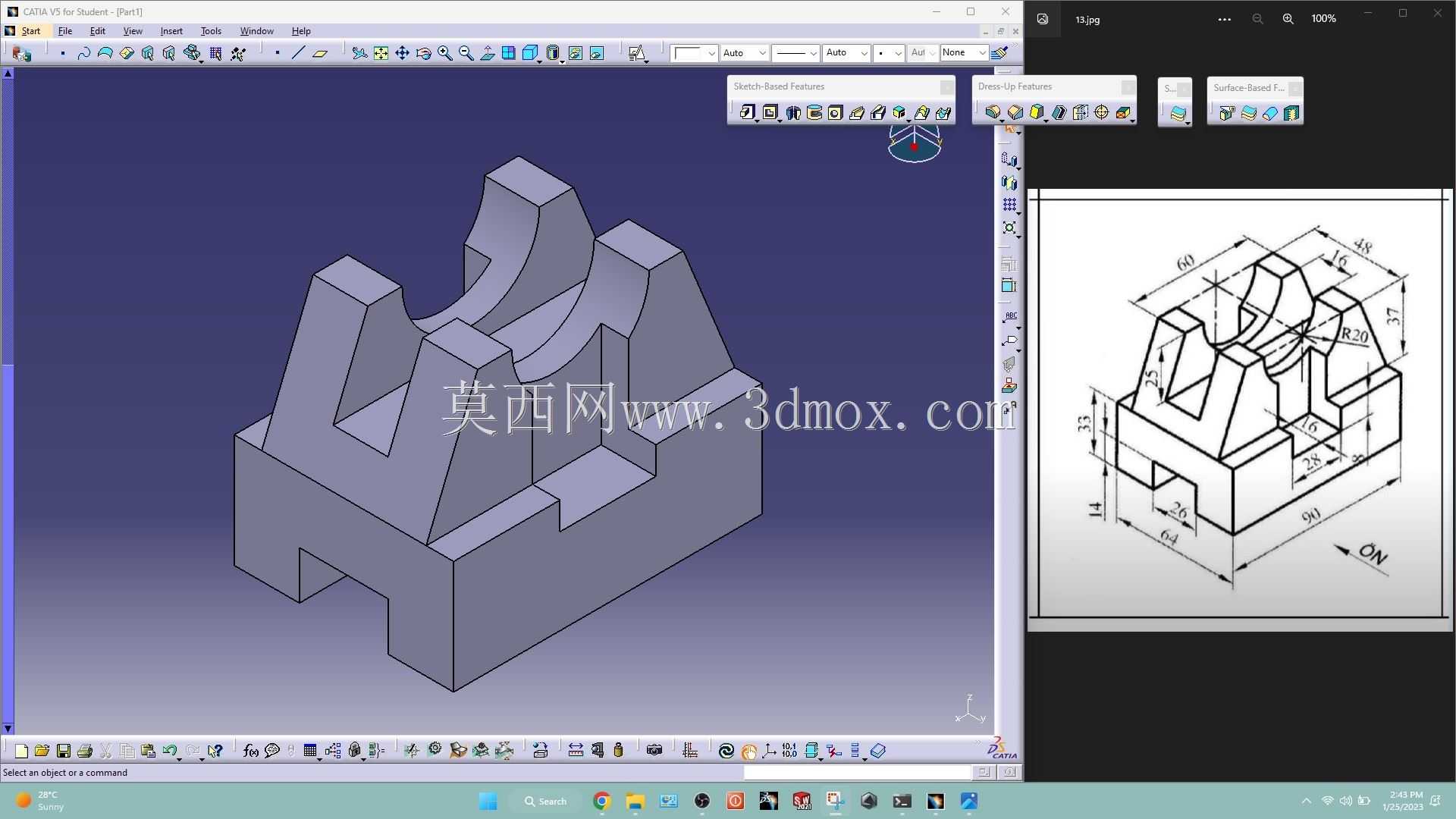The width and height of the screenshot is (1456, 819).
Task: Open the point symbol dropdown
Action: click(898, 53)
